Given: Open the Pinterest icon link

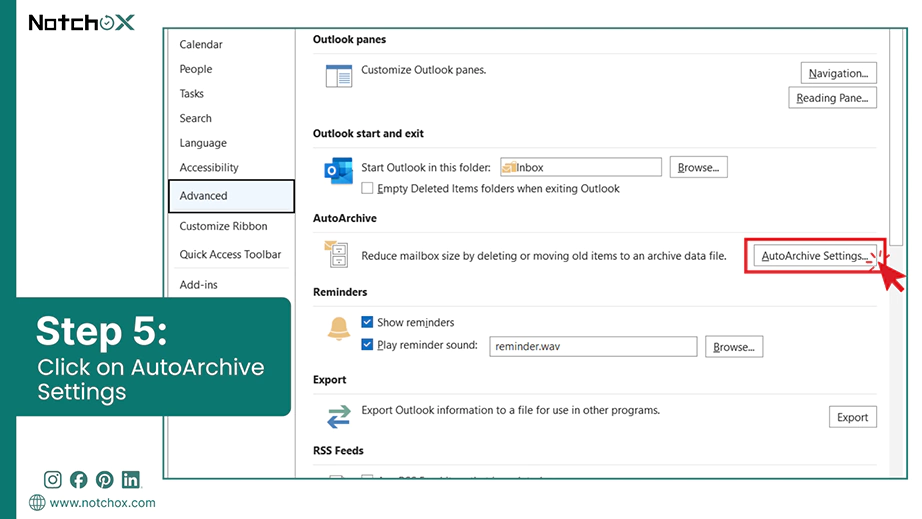Looking at the screenshot, I should [x=105, y=480].
